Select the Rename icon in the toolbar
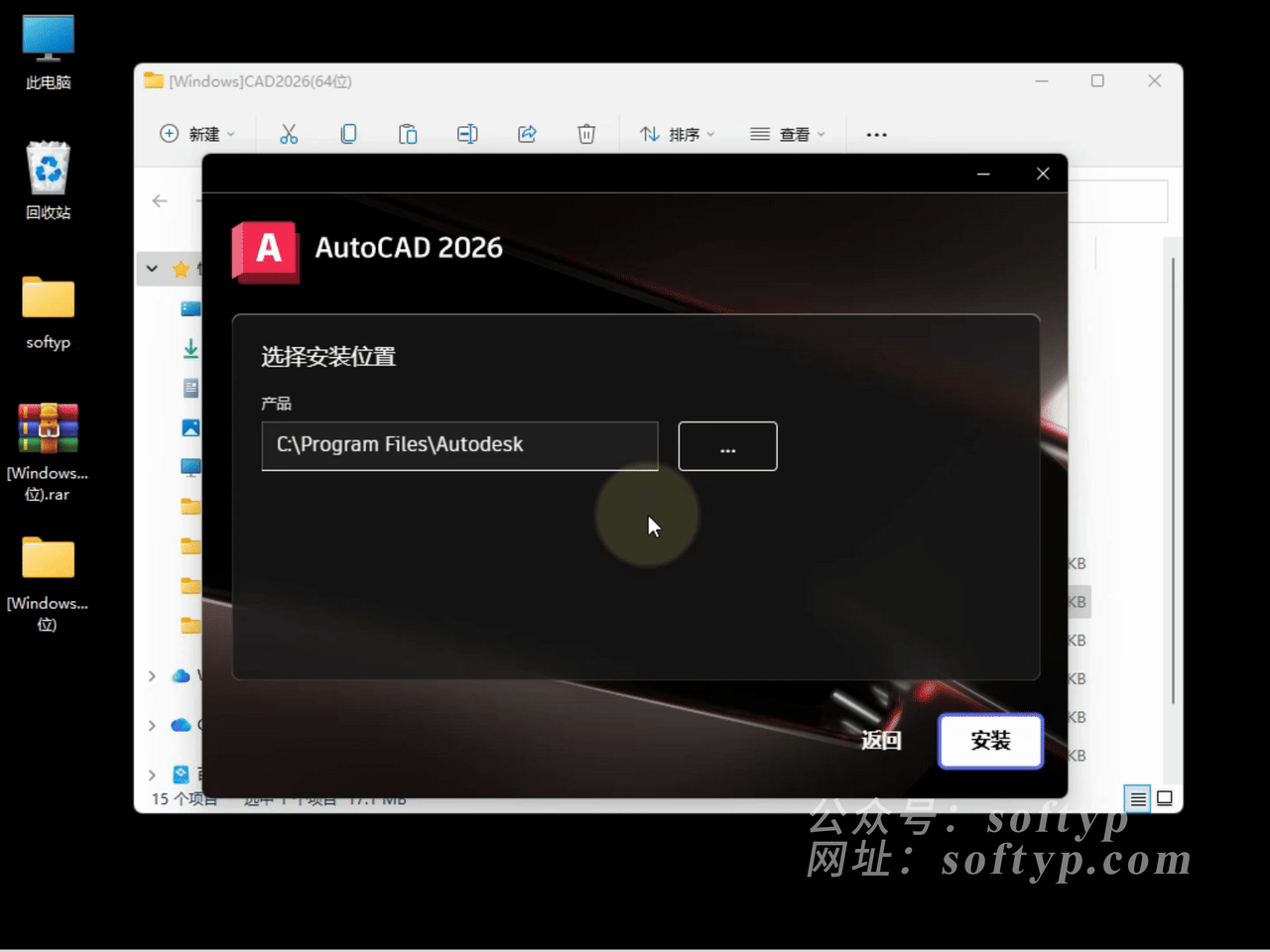 [x=467, y=134]
